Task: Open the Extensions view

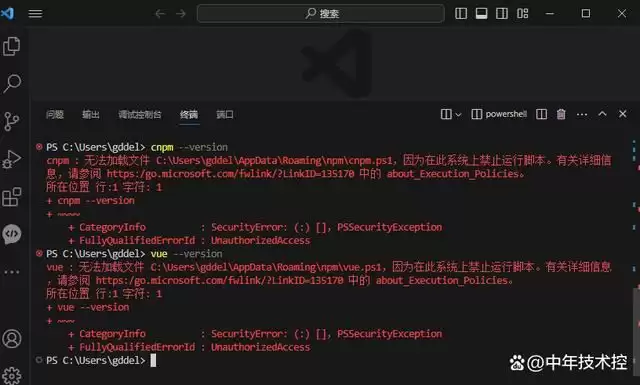Action: (x=11, y=197)
